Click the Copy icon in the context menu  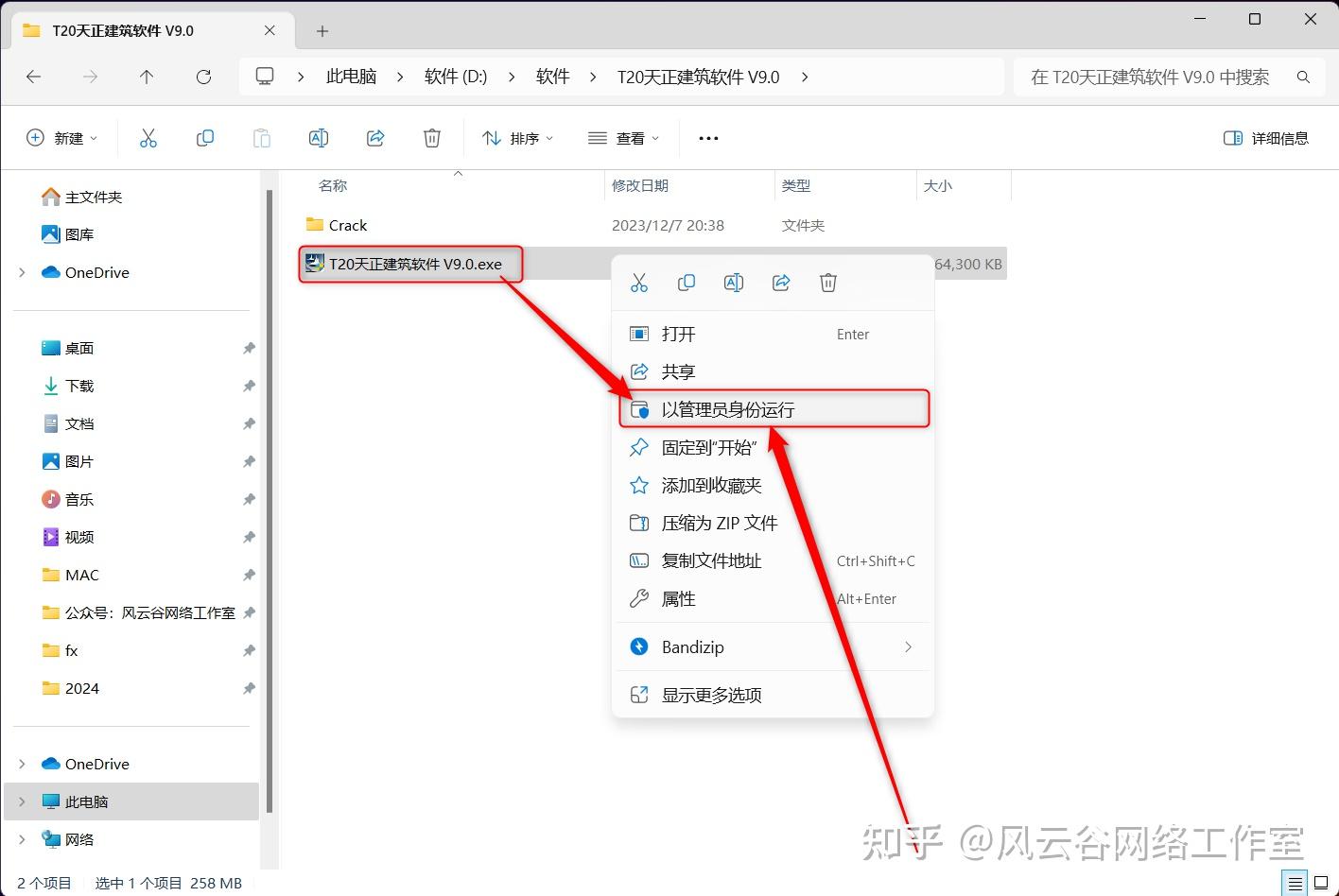coord(687,283)
